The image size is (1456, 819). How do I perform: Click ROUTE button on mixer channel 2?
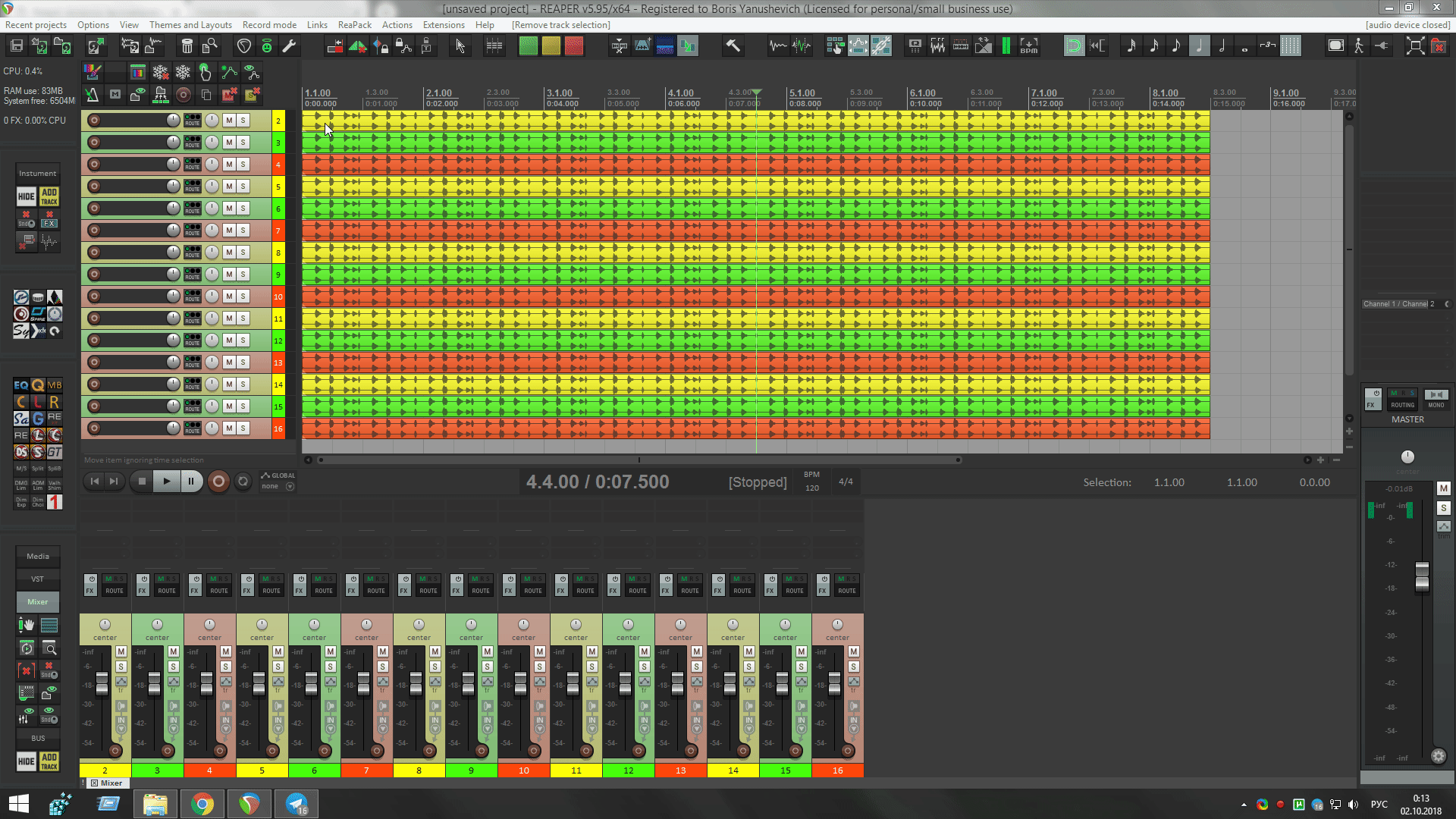click(115, 590)
